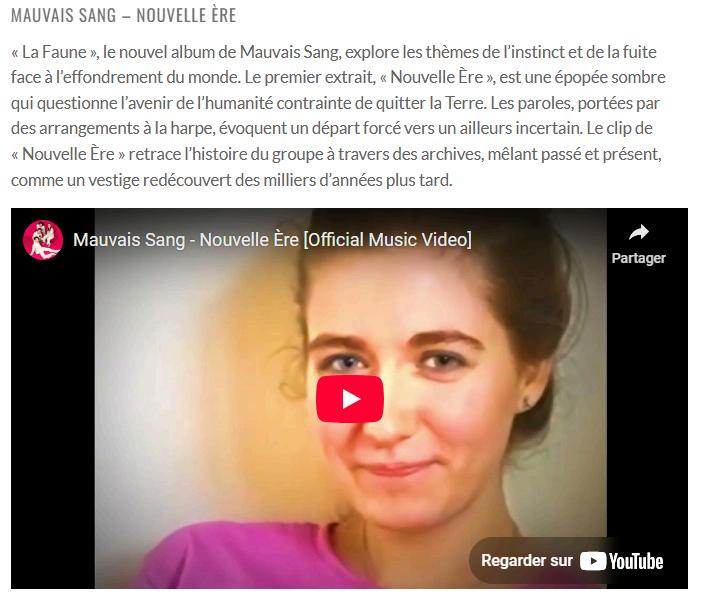Image resolution: width=701 pixels, height=600 pixels.
Task: Click the share arrow icon
Action: point(638,232)
